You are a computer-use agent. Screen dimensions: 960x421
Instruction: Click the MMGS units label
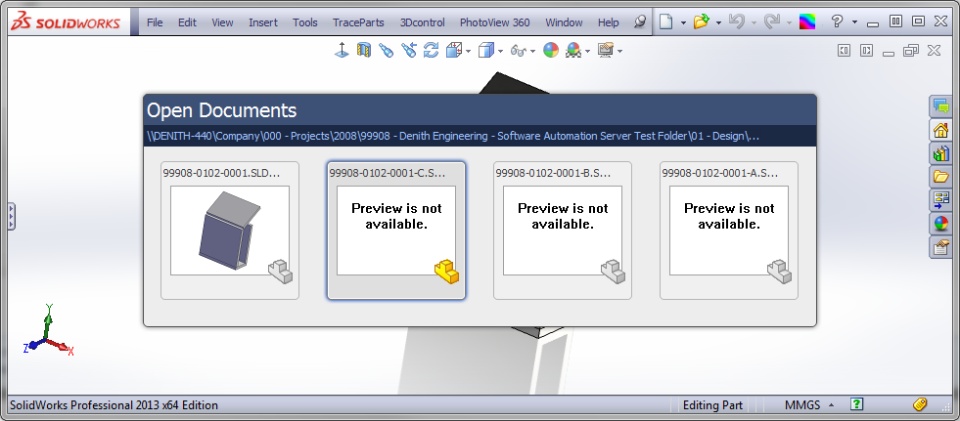[x=803, y=404]
